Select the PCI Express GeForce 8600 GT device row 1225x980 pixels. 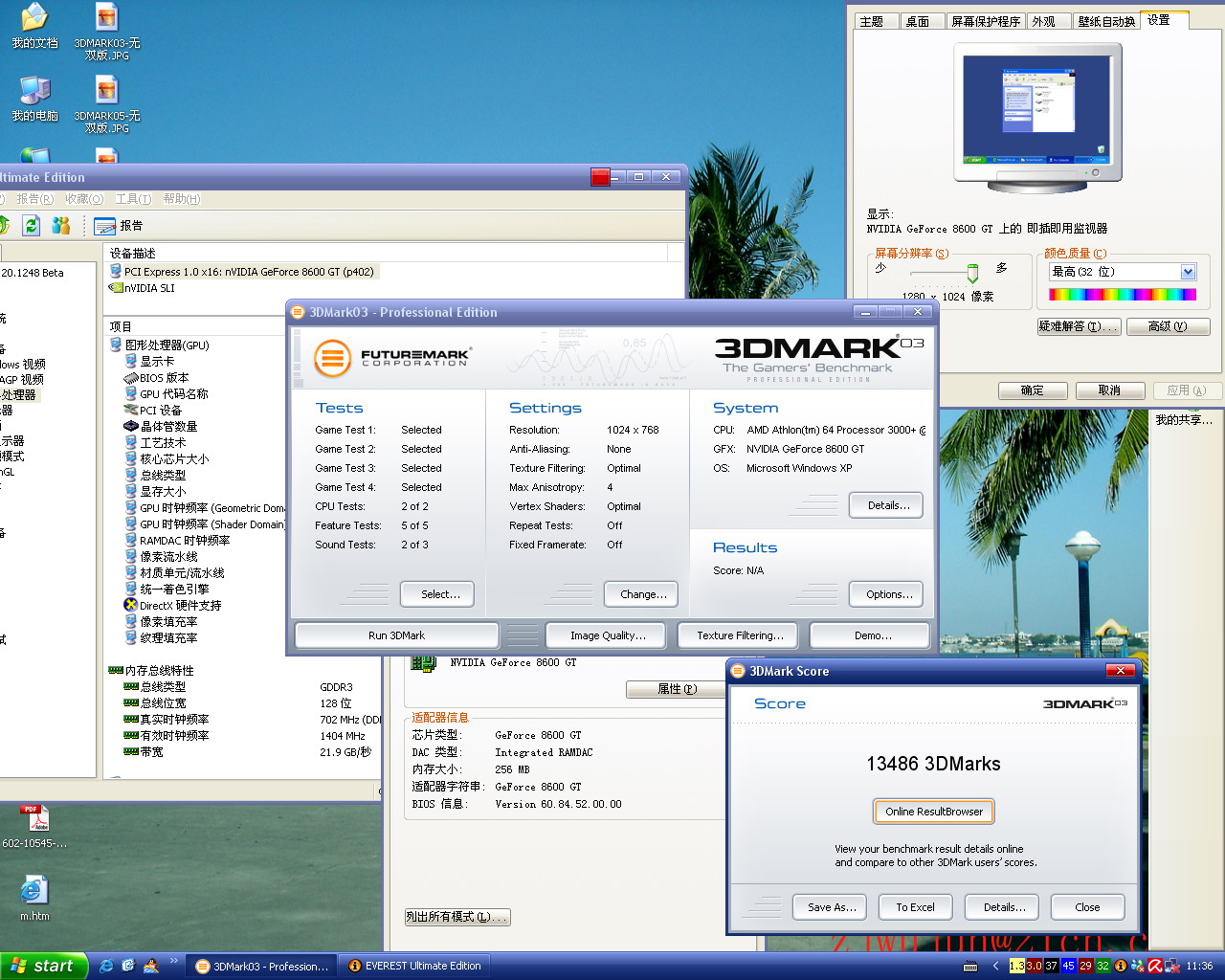coord(249,272)
